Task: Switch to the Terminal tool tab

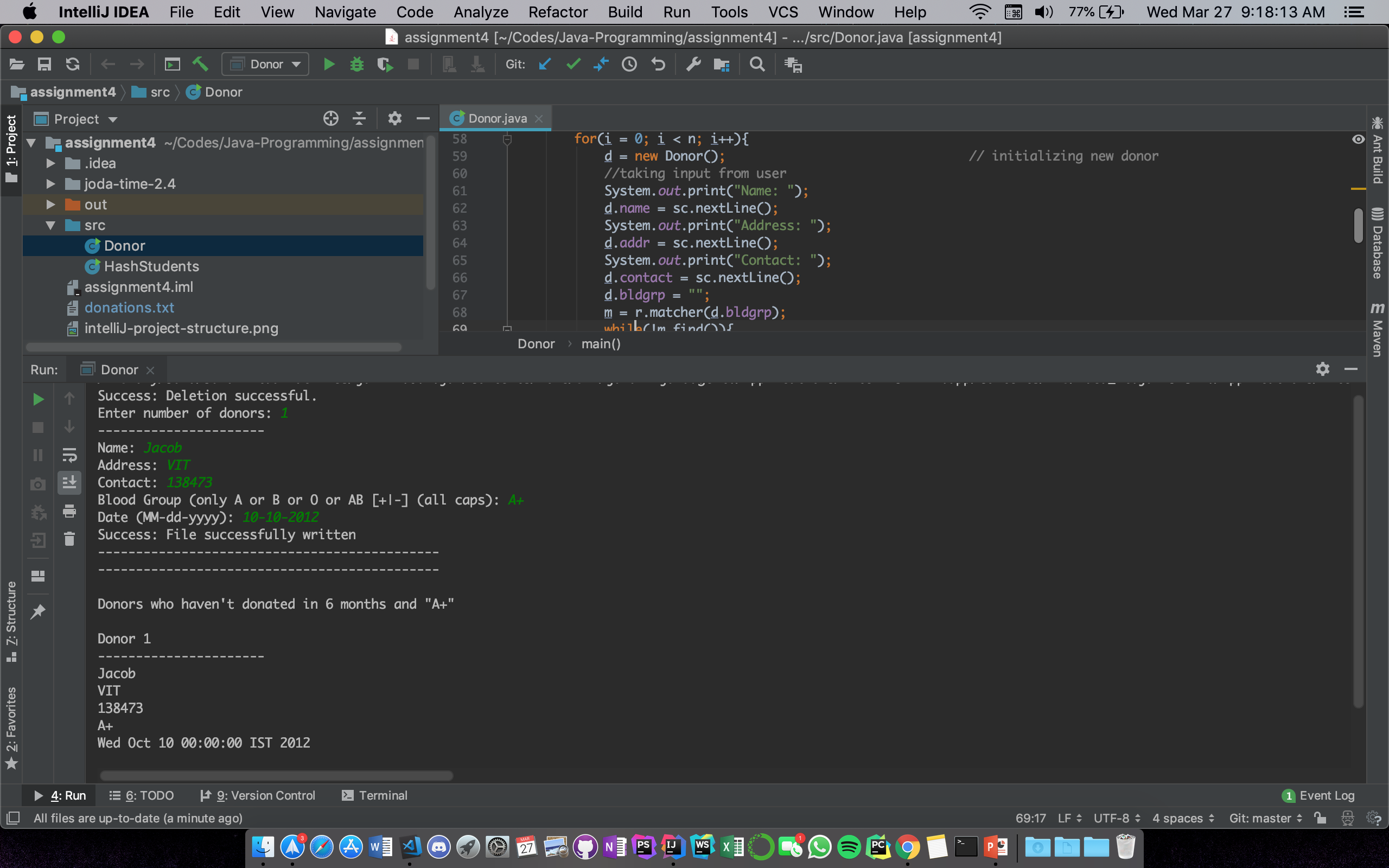Action: coord(374,795)
